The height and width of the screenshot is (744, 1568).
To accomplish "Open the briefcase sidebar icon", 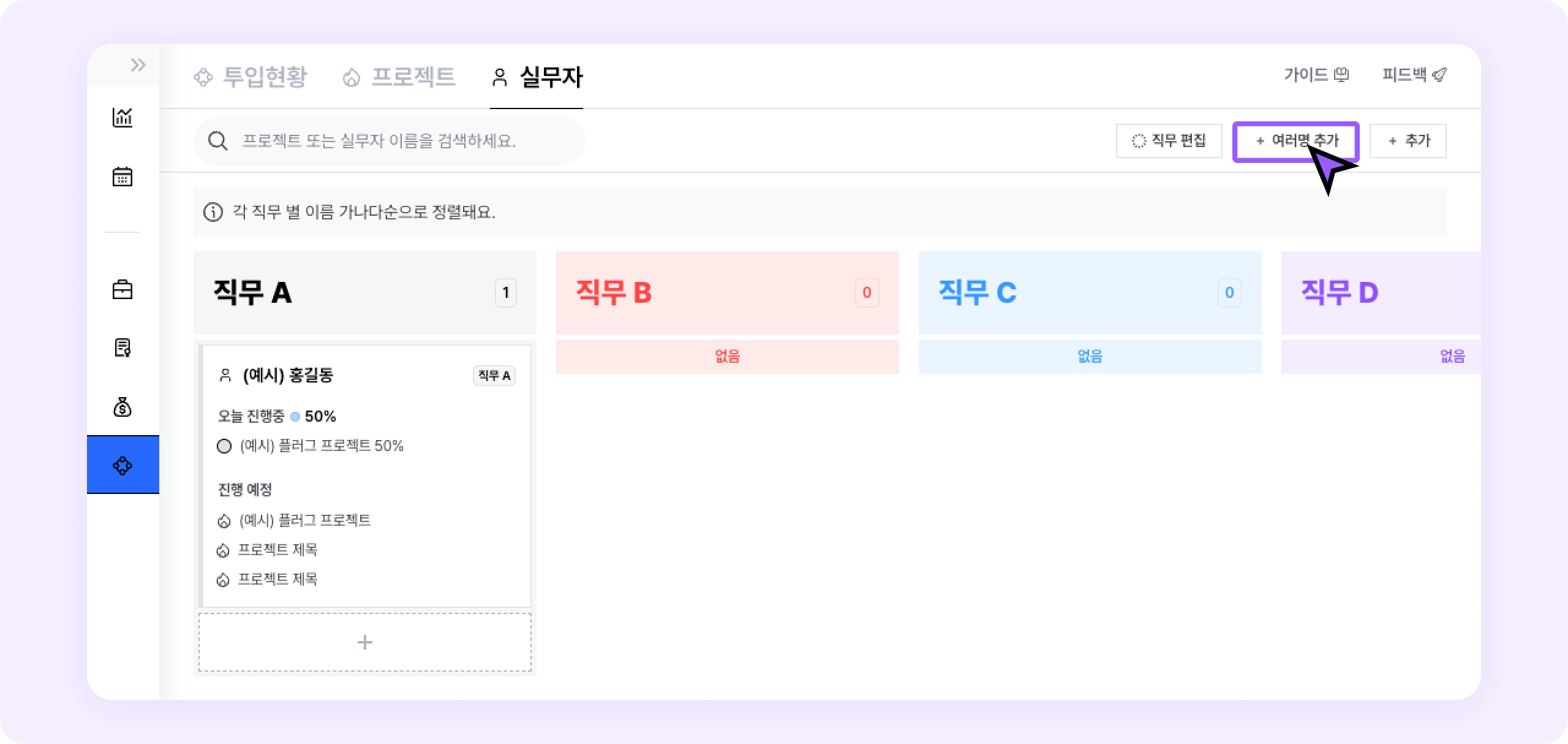I will point(123,289).
